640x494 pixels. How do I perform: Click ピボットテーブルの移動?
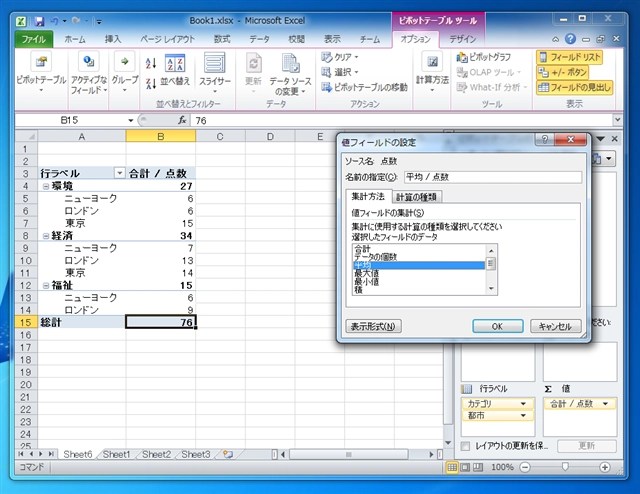point(364,87)
